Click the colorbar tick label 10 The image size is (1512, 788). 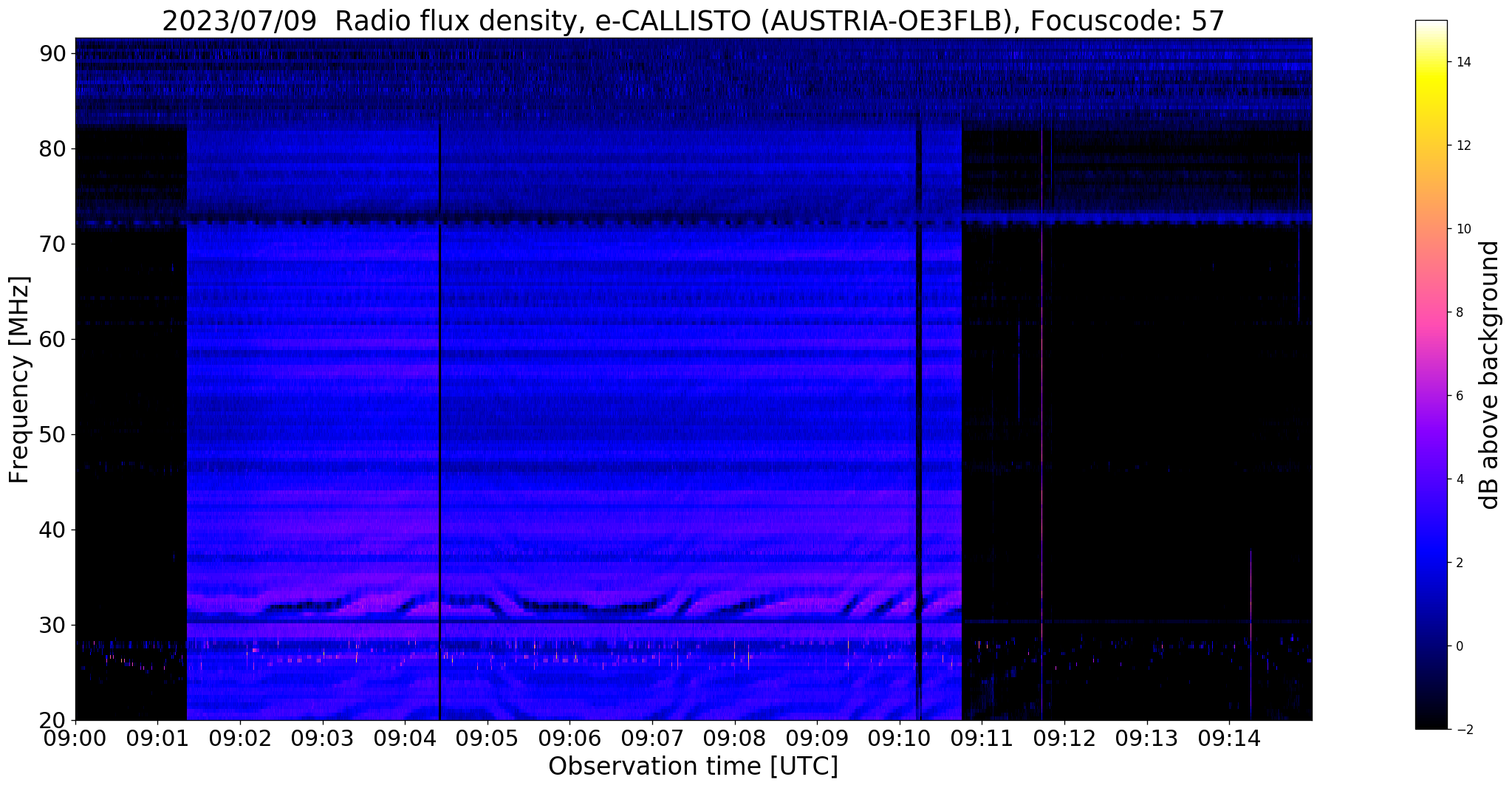click(x=1462, y=229)
